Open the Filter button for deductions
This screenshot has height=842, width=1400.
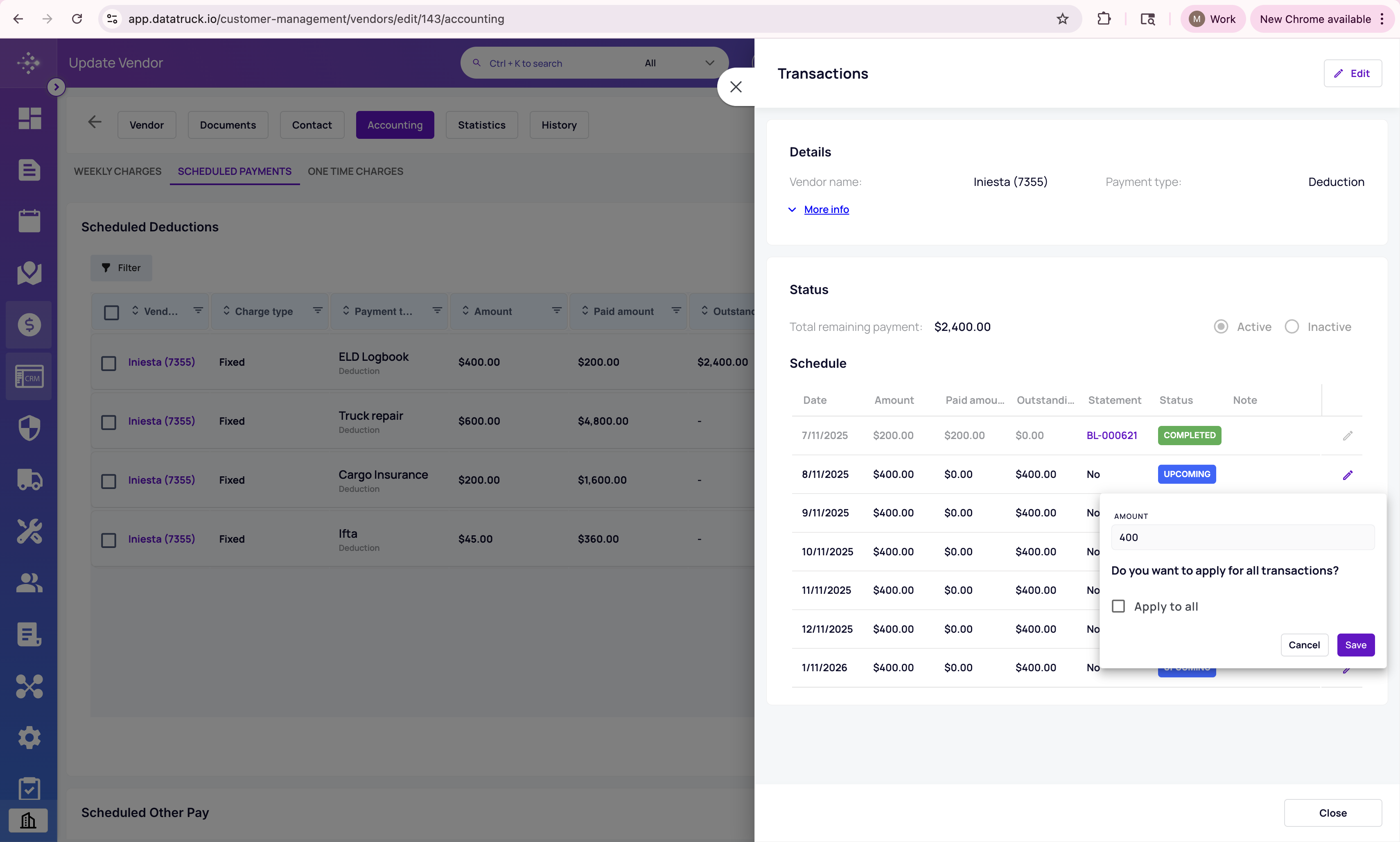coord(121,268)
